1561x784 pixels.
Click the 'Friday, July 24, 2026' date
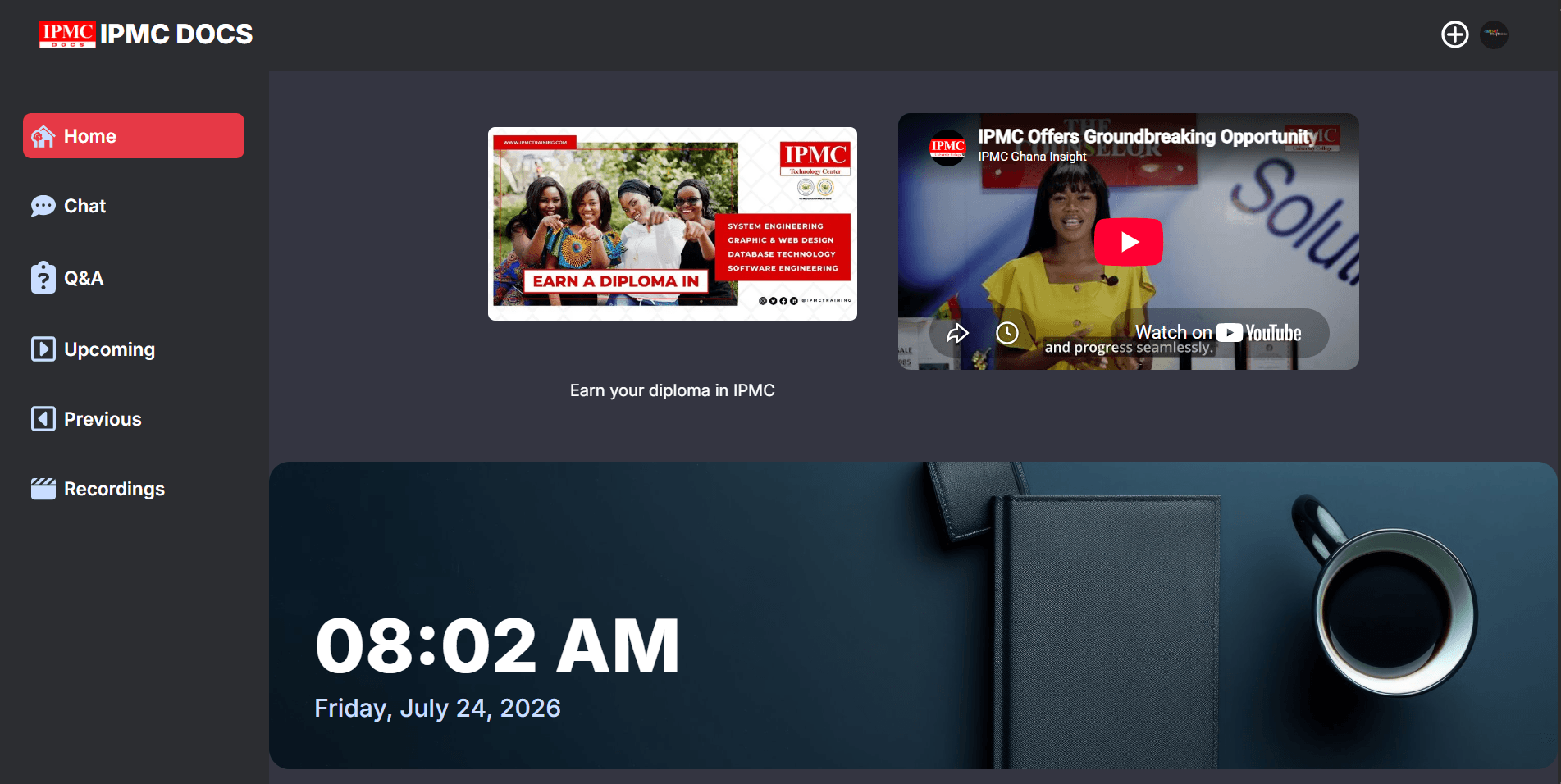pyautogui.click(x=437, y=709)
